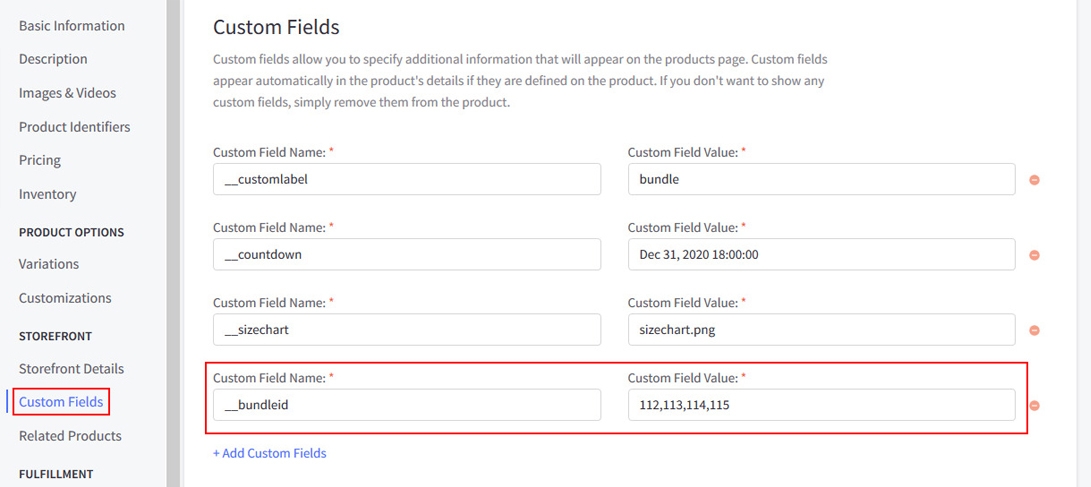Jump to Inventory section
Screen dimensions: 1091x487
[47, 194]
